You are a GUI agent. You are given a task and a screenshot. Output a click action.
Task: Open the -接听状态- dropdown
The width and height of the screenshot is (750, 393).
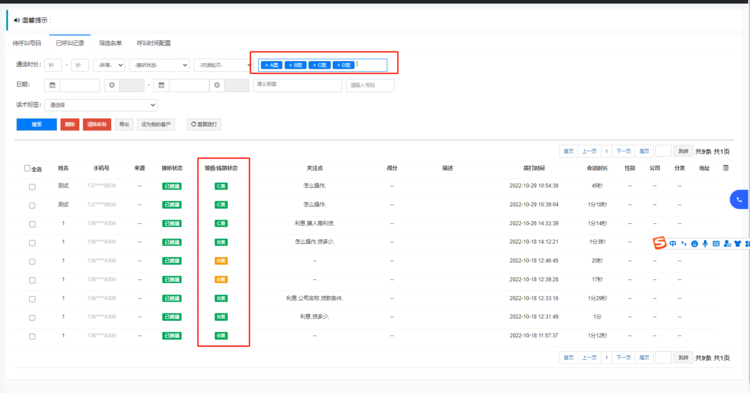[x=159, y=65]
